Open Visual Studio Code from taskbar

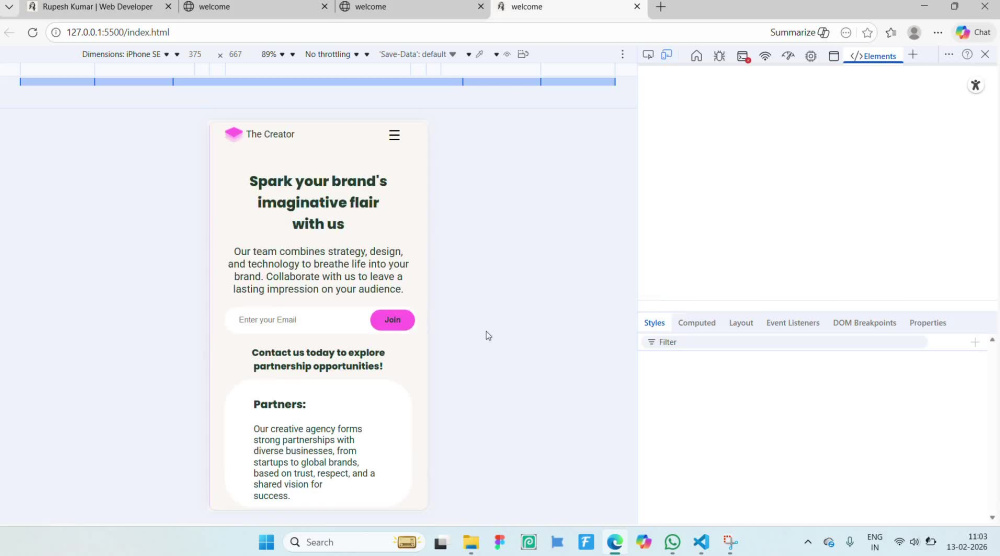tap(701, 542)
